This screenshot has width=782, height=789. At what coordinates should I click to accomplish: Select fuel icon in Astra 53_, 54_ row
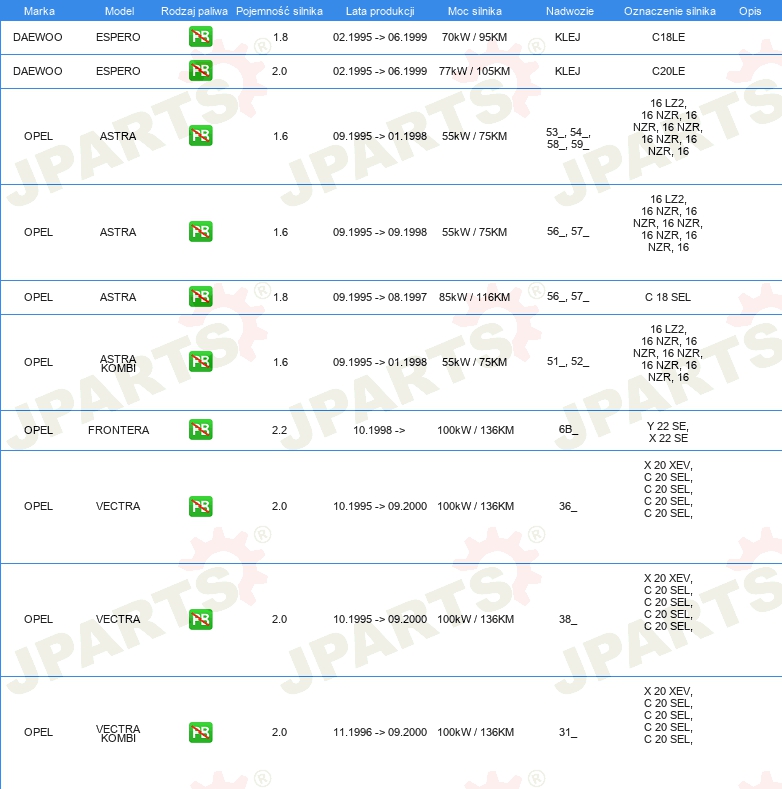tap(200, 136)
